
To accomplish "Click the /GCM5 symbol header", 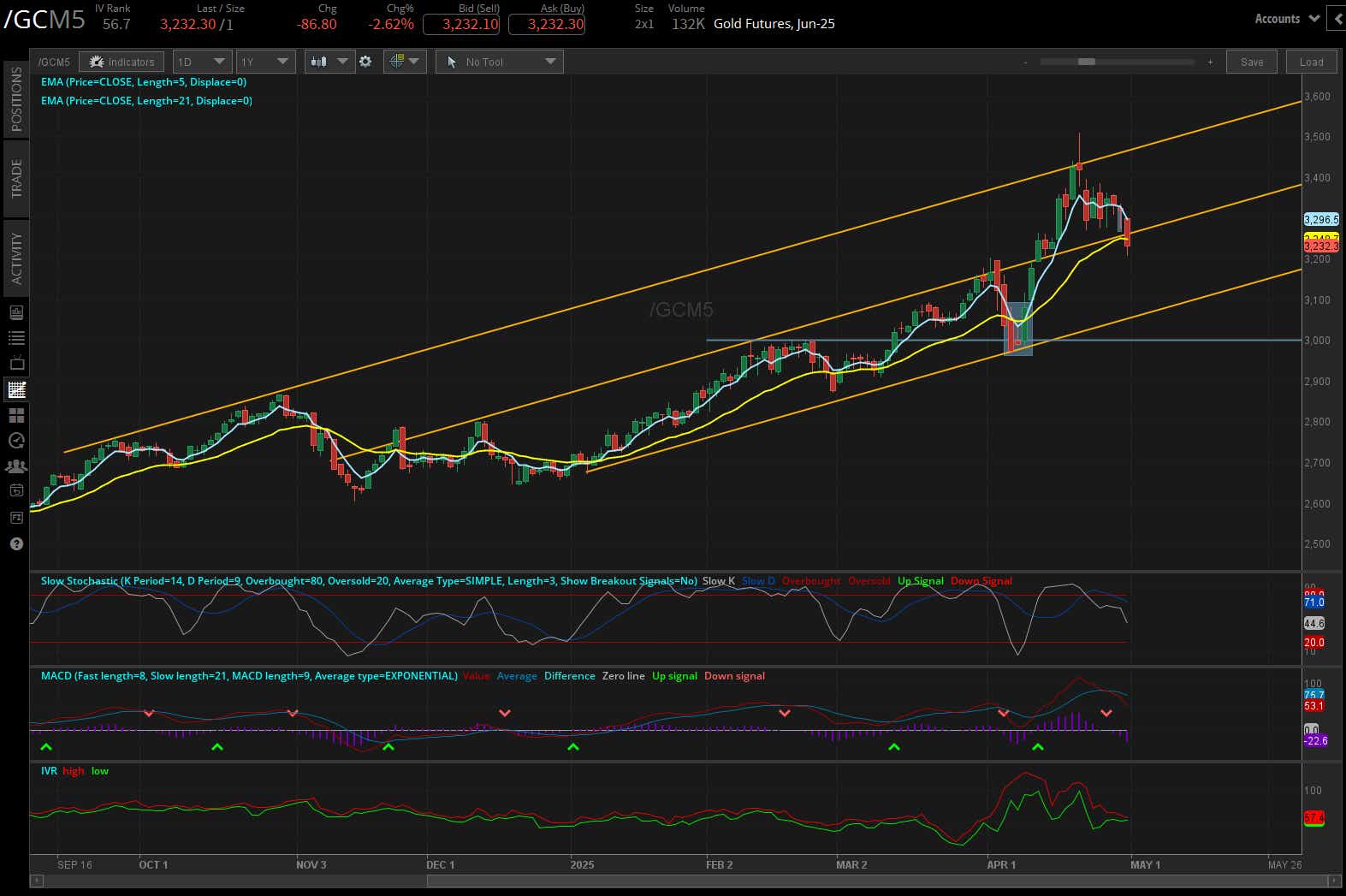I will coord(44,20).
